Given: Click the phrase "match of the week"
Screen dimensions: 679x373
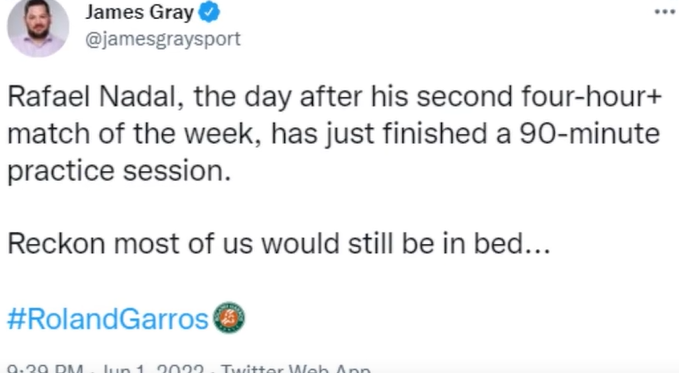Looking at the screenshot, I should click(134, 133).
